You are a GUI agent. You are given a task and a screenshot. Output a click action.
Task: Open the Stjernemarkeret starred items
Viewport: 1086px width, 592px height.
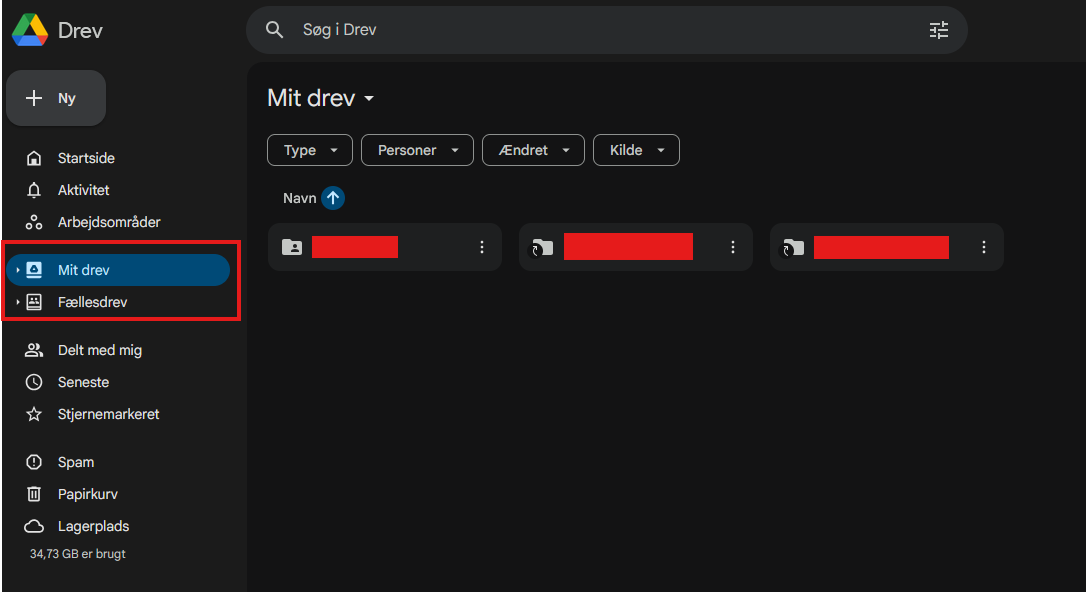pos(113,414)
